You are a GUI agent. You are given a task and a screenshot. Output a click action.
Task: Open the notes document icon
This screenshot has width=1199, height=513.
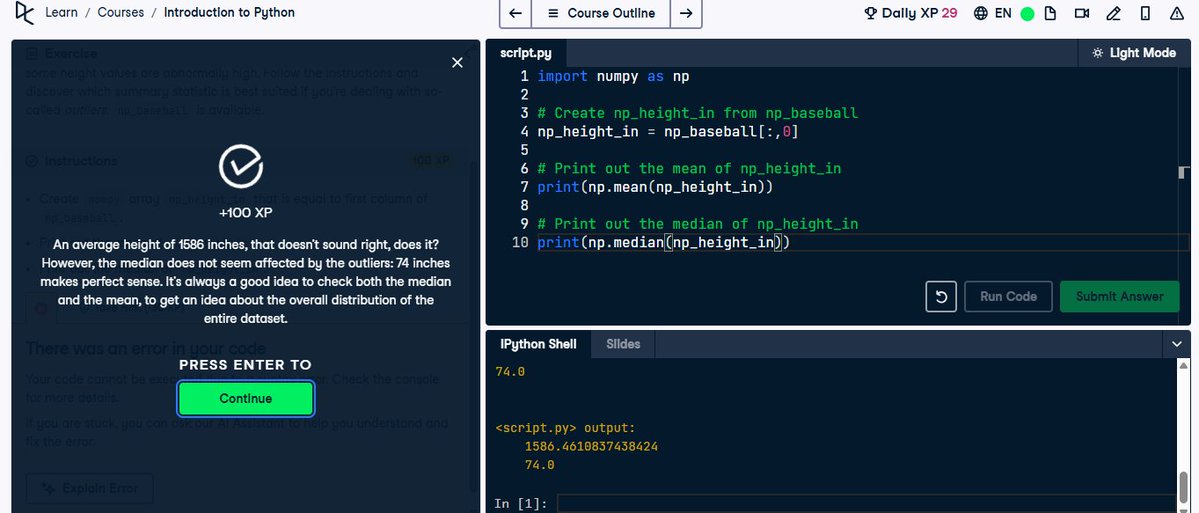pos(1050,13)
